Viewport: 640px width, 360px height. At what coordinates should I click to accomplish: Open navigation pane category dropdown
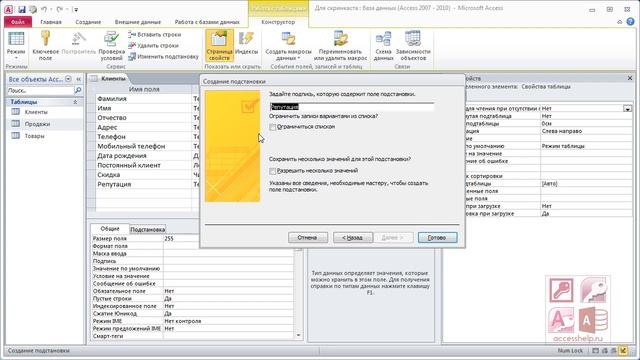tap(68, 79)
